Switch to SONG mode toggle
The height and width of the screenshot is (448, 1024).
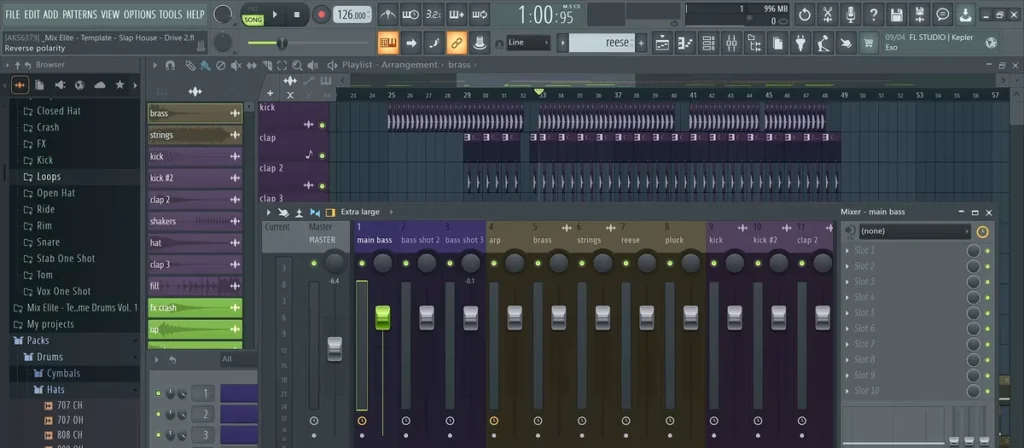coord(253,20)
